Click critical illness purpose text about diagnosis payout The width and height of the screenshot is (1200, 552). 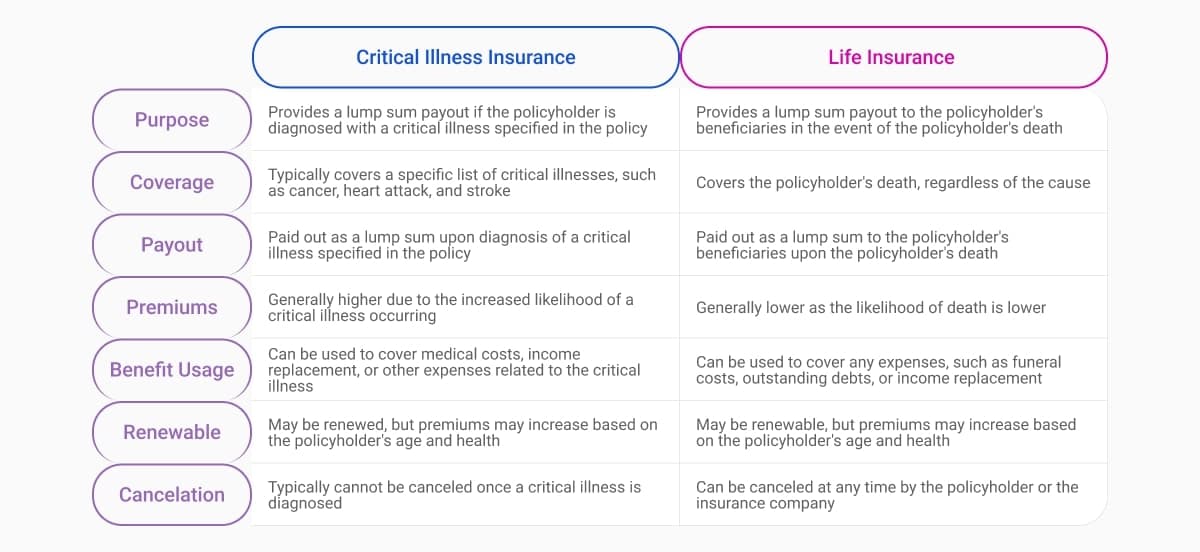[x=457, y=120]
